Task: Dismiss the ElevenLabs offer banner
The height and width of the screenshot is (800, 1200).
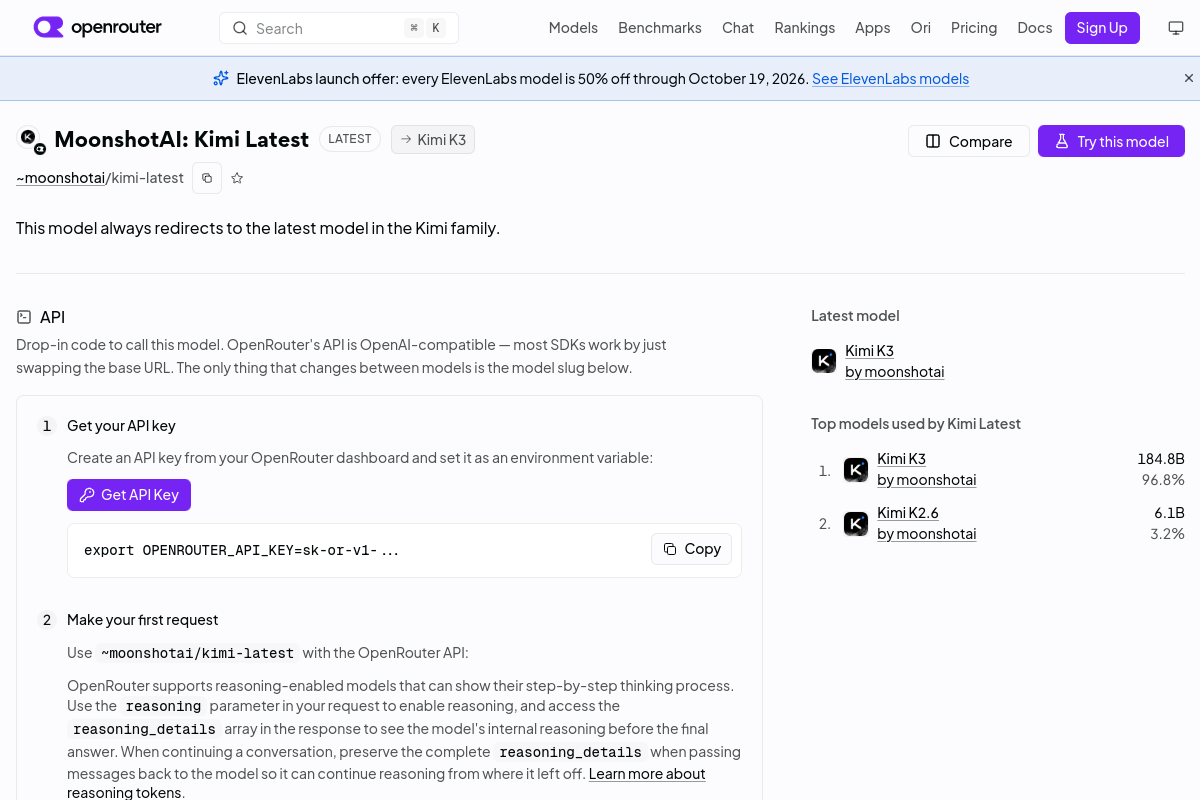Action: (x=1189, y=78)
